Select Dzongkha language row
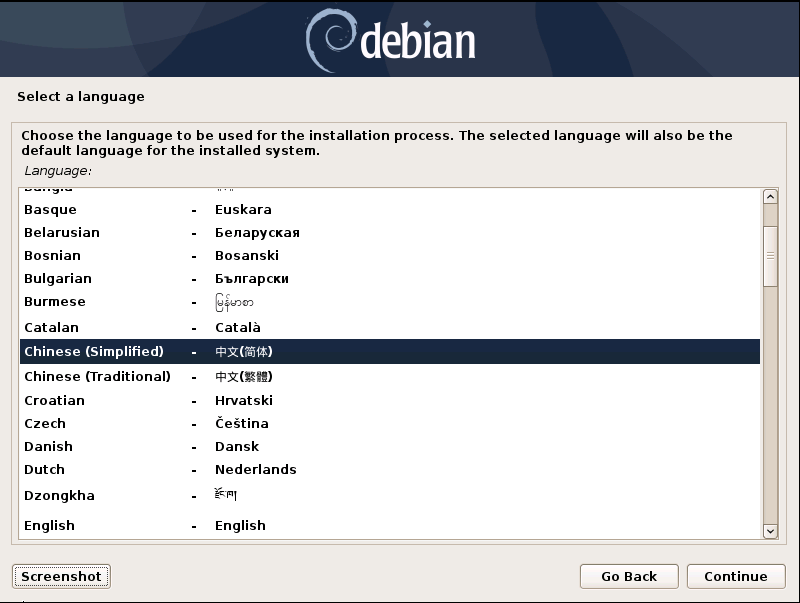 click(x=390, y=495)
